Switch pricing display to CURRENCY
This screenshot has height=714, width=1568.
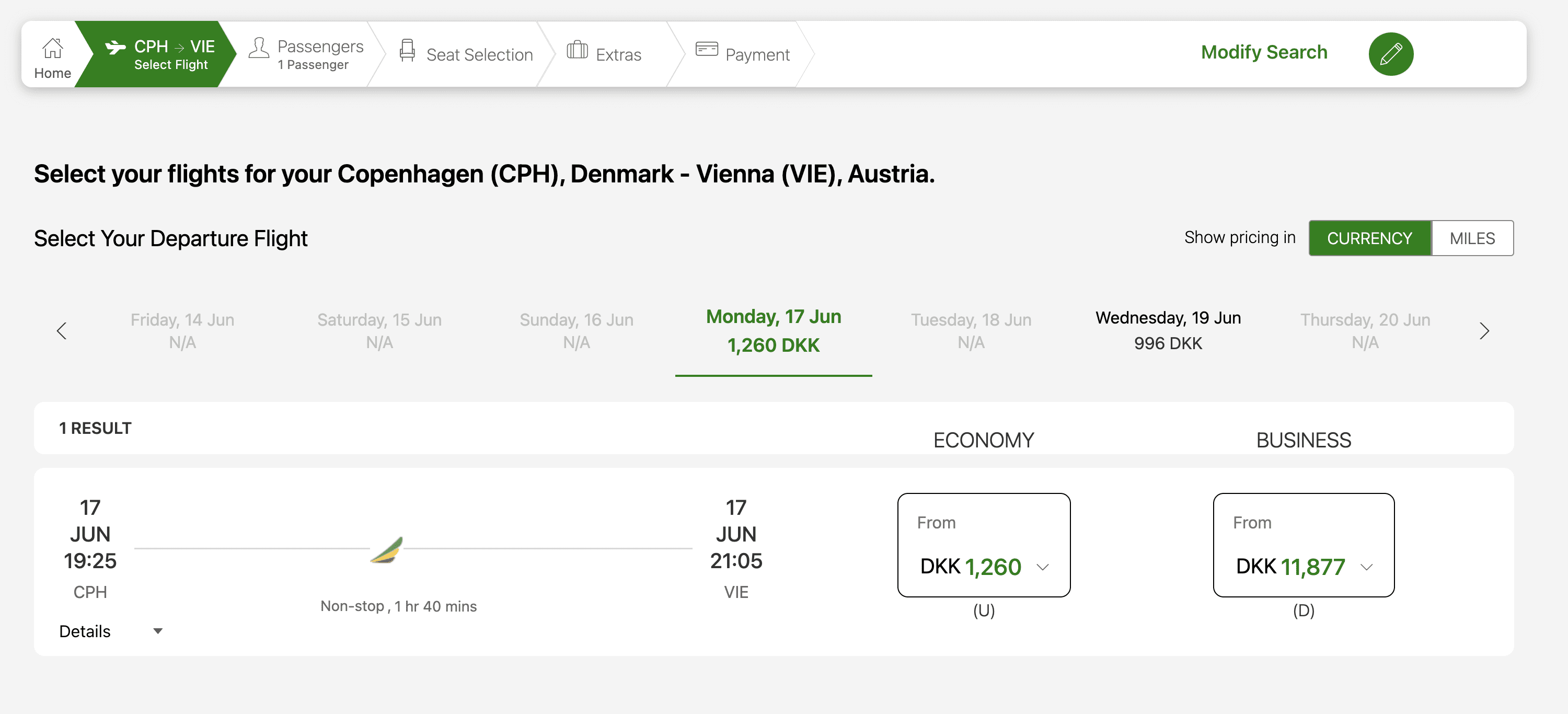pos(1369,238)
